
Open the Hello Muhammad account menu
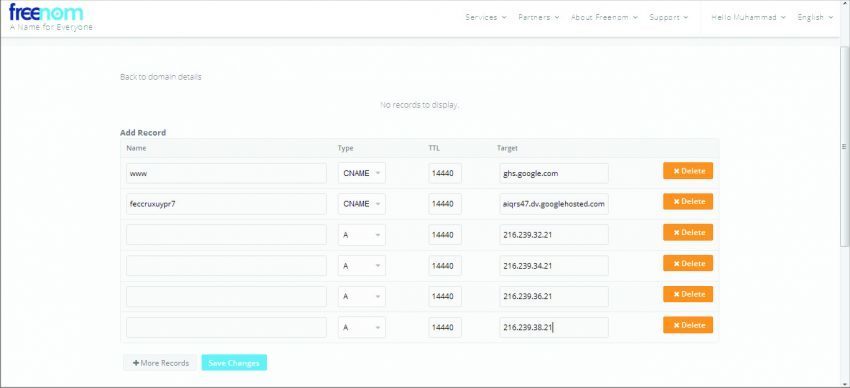click(748, 17)
